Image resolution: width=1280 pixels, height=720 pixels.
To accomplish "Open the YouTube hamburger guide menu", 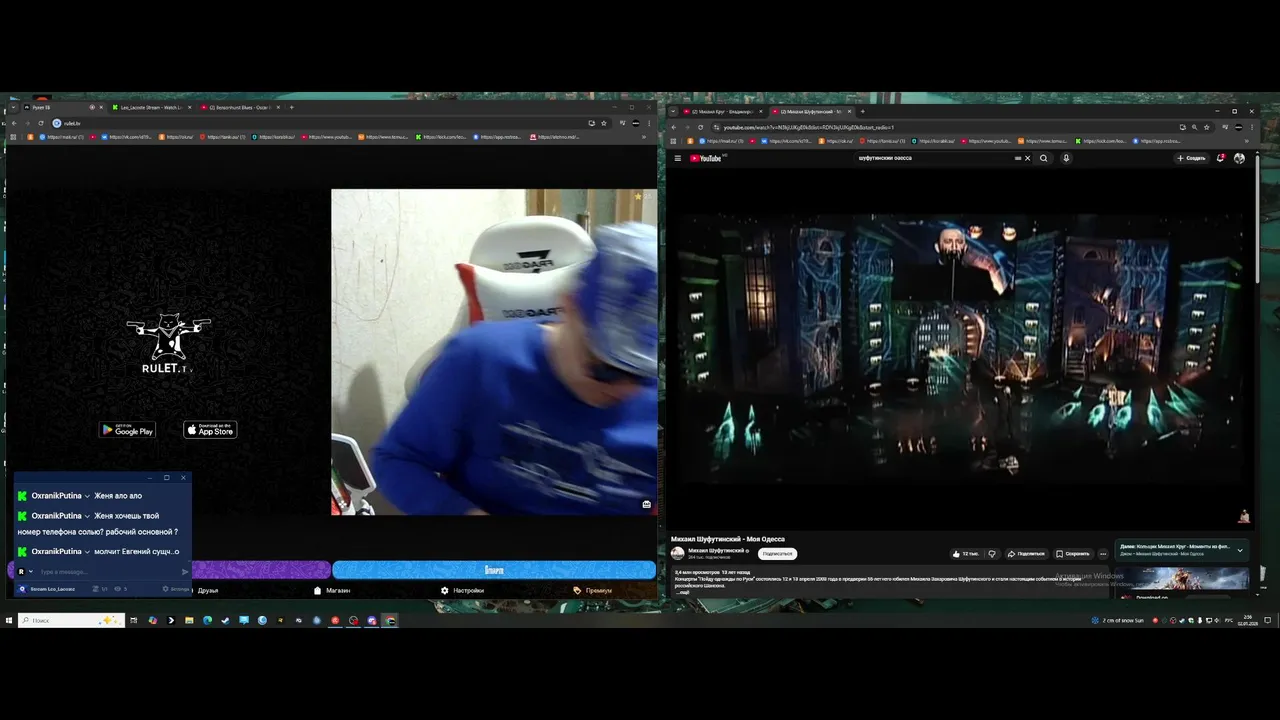I will (x=678, y=158).
